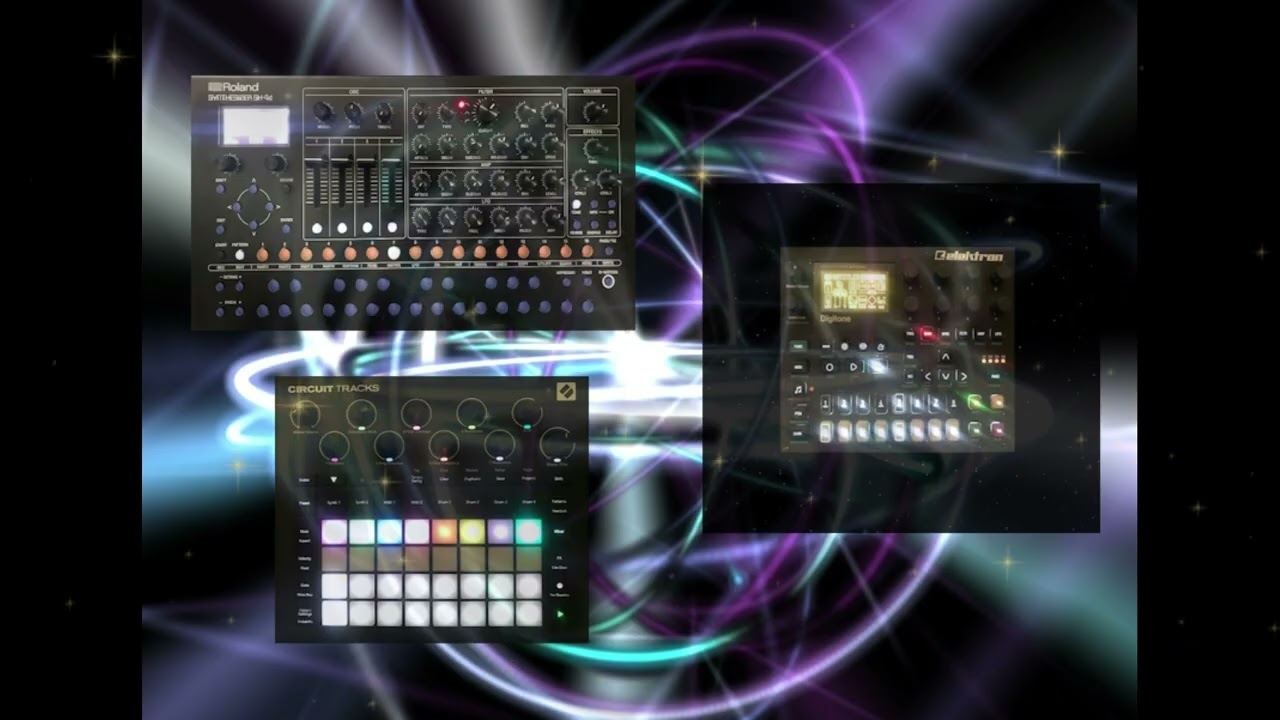Toggle the lit white button in Roland Effects section

tap(576, 204)
